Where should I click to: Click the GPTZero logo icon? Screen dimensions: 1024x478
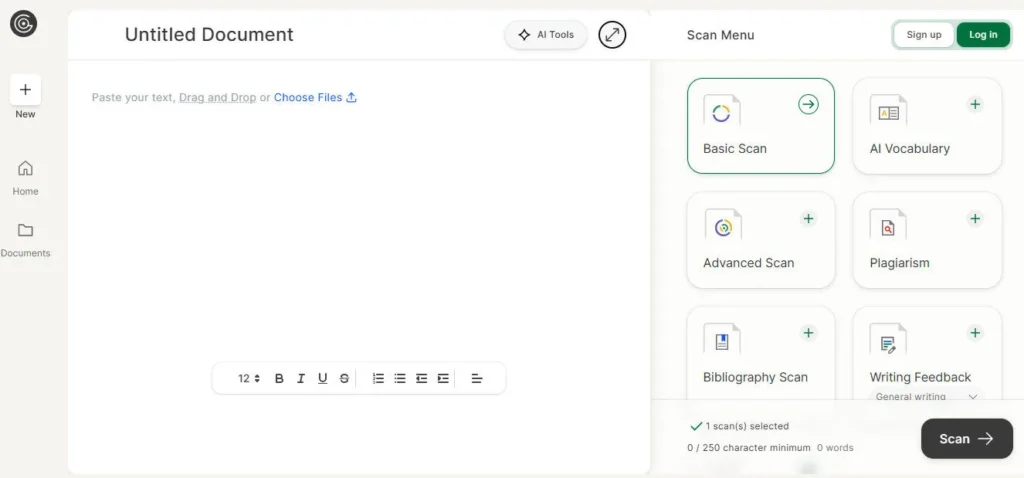pos(24,24)
